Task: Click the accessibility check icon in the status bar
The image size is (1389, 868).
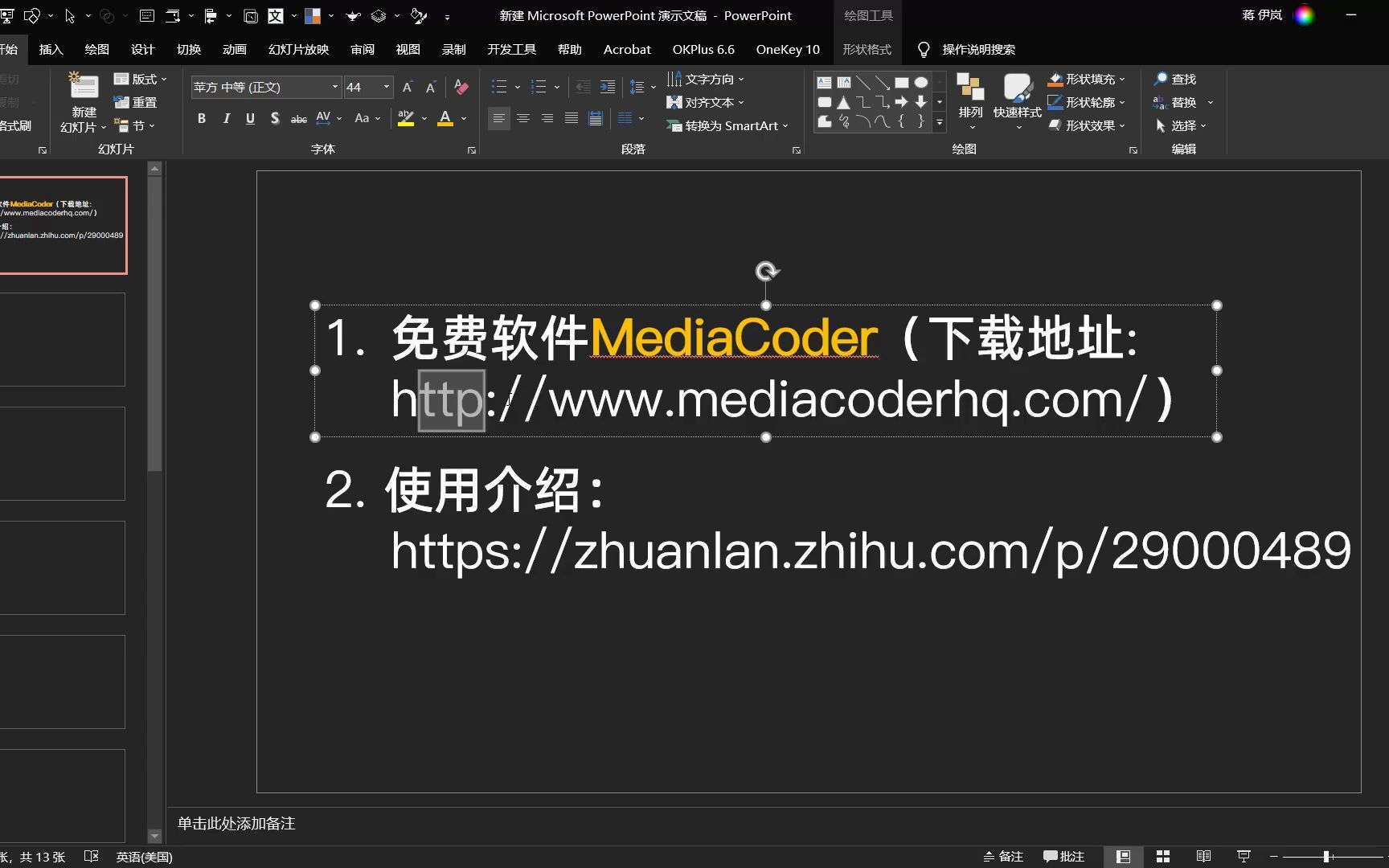Action: coord(91,857)
